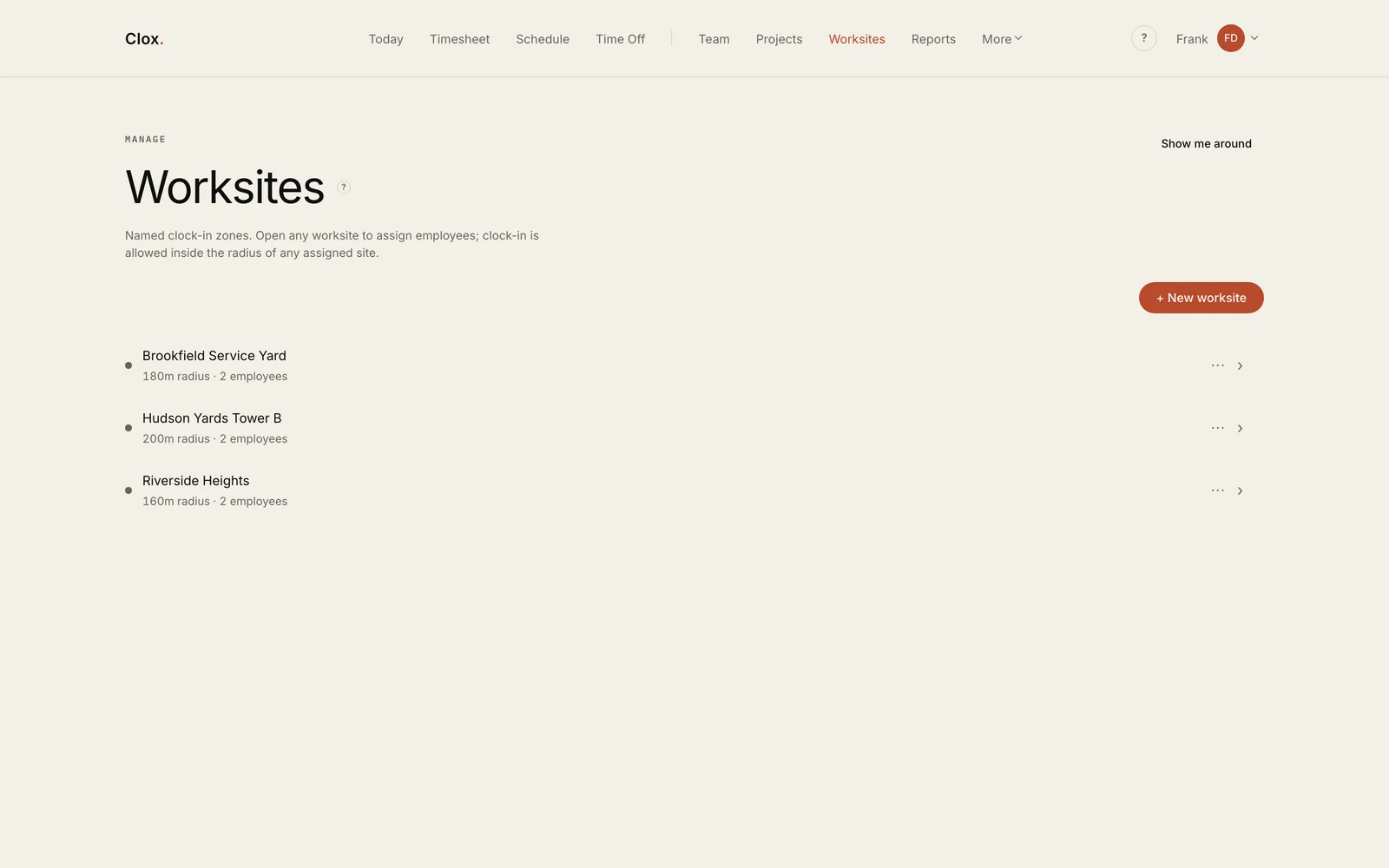Select the Worksites nav item

857,39
